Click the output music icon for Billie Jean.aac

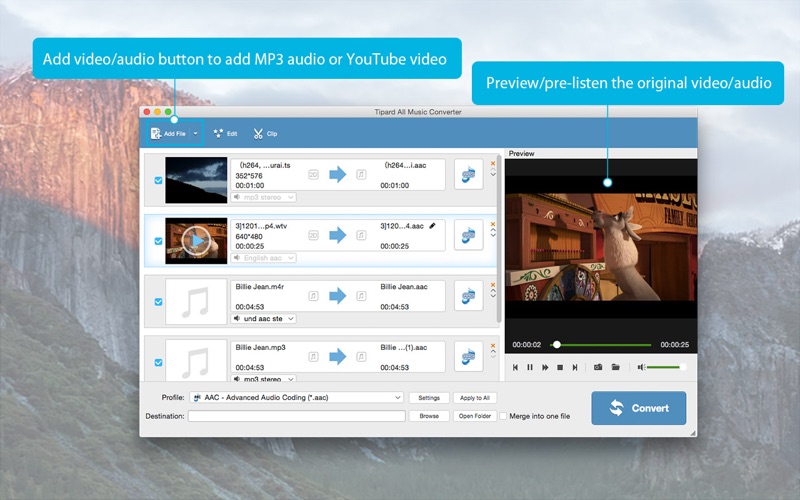coord(361,296)
